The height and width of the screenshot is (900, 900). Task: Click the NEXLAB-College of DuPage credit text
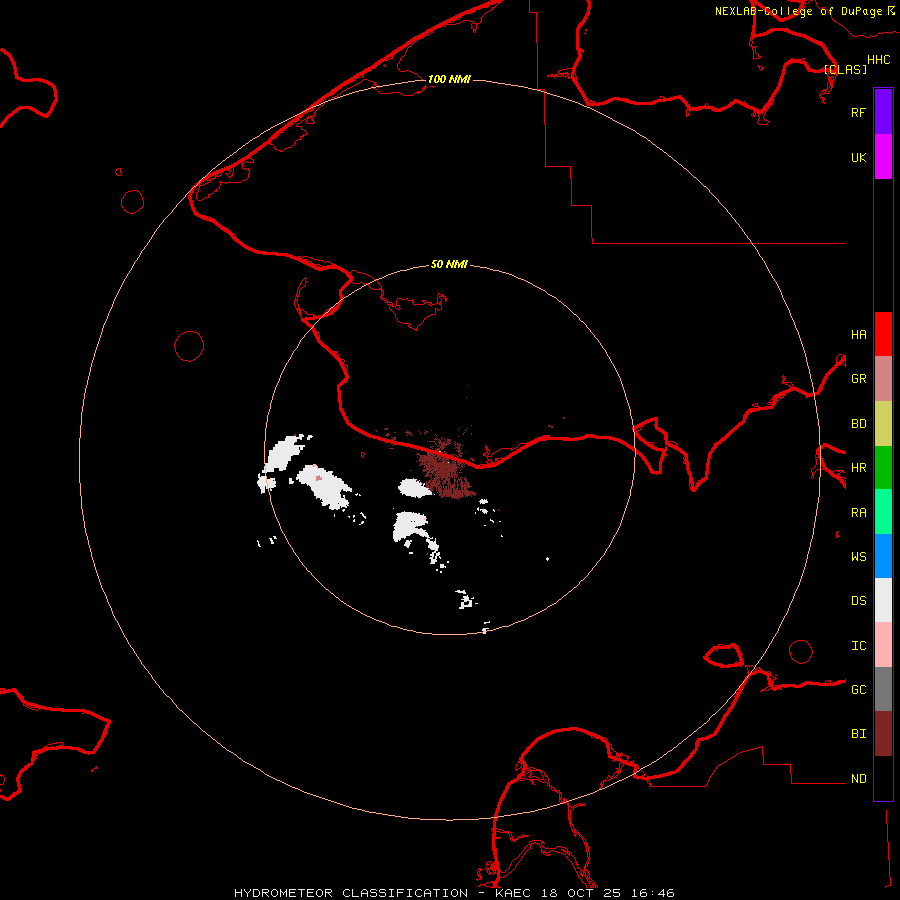pos(799,11)
